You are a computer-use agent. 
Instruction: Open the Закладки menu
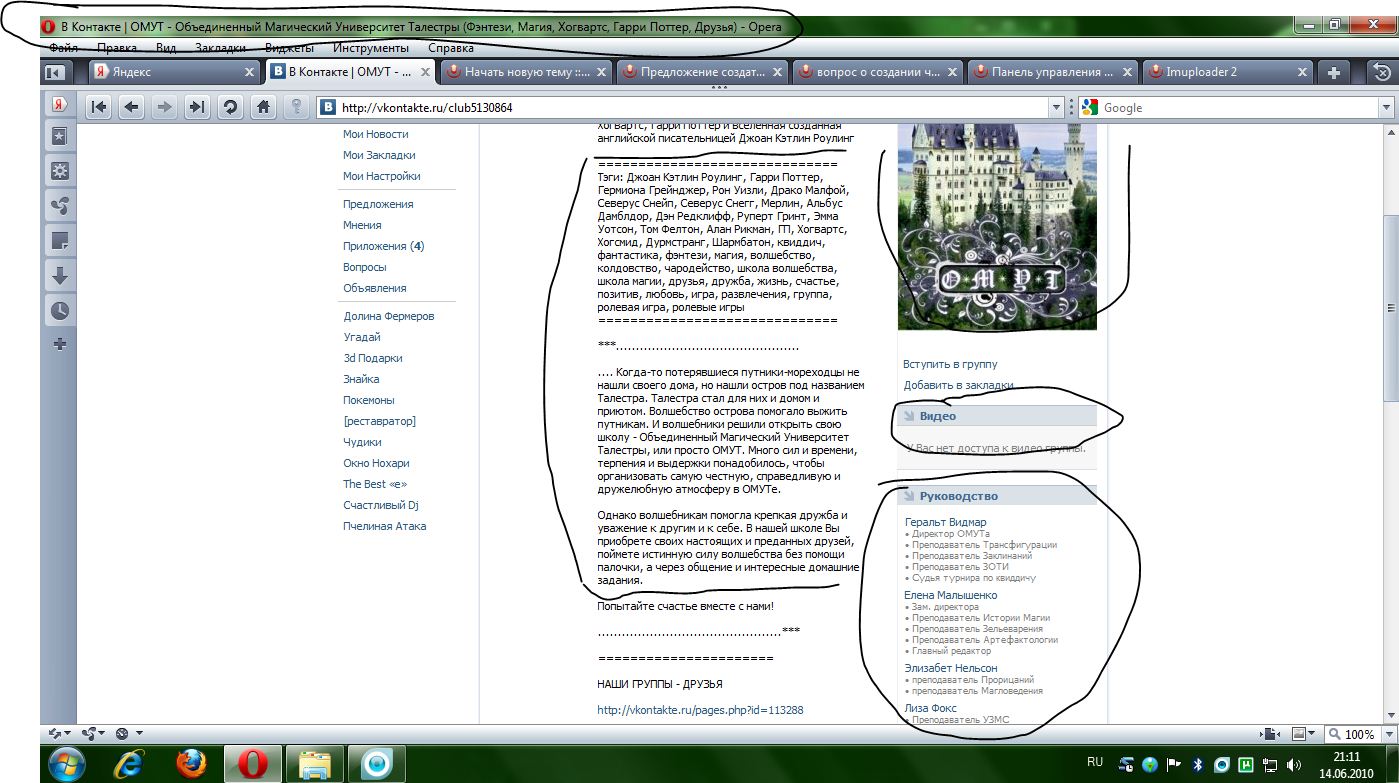220,47
